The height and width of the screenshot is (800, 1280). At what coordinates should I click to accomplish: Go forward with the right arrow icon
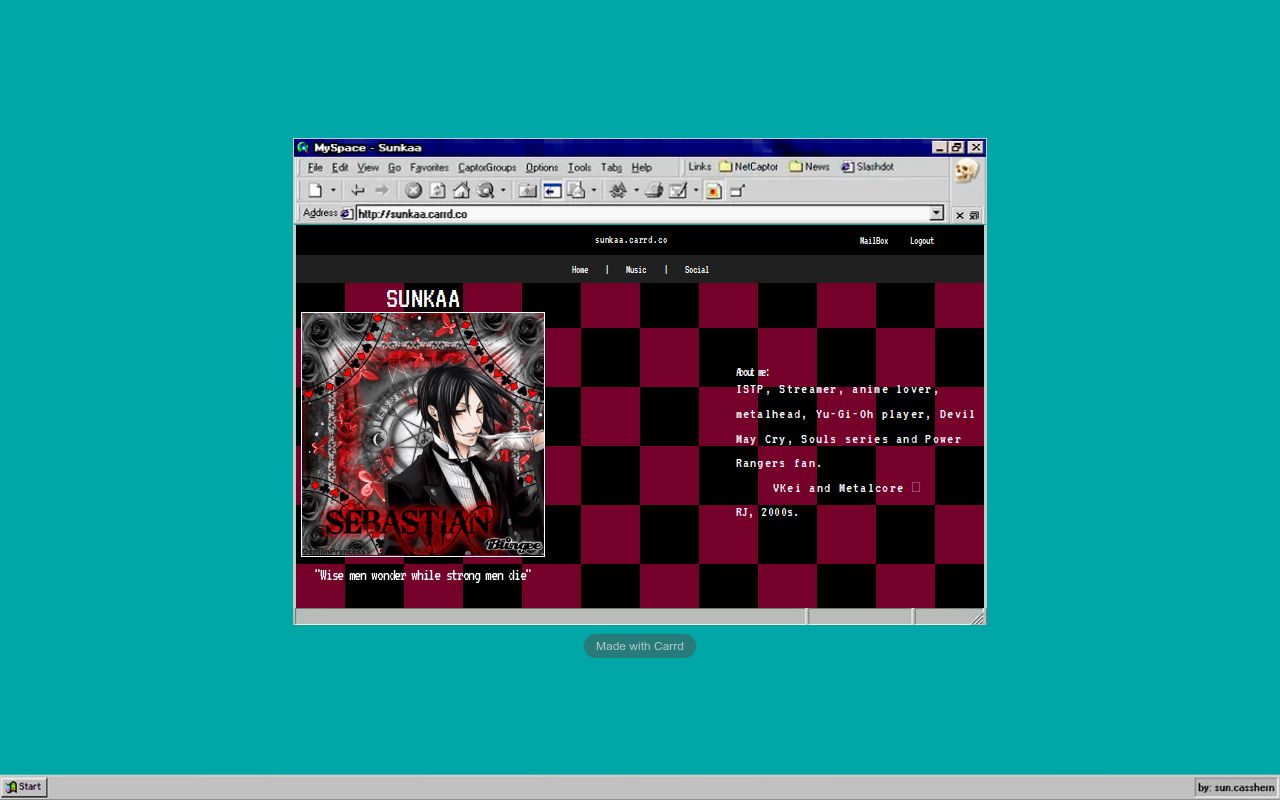(x=381, y=190)
